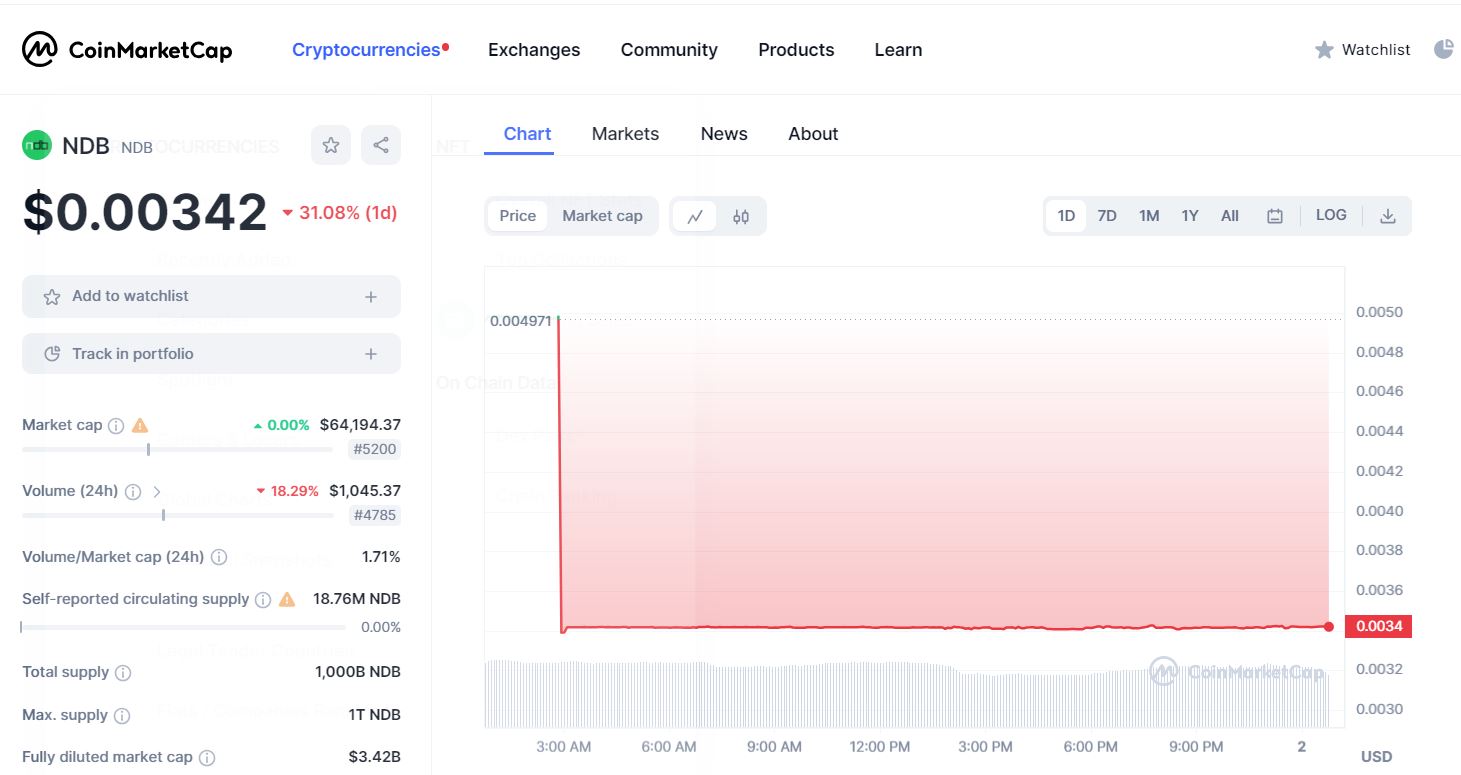
Task: Click the Market cap rank slider bar
Action: [177, 450]
